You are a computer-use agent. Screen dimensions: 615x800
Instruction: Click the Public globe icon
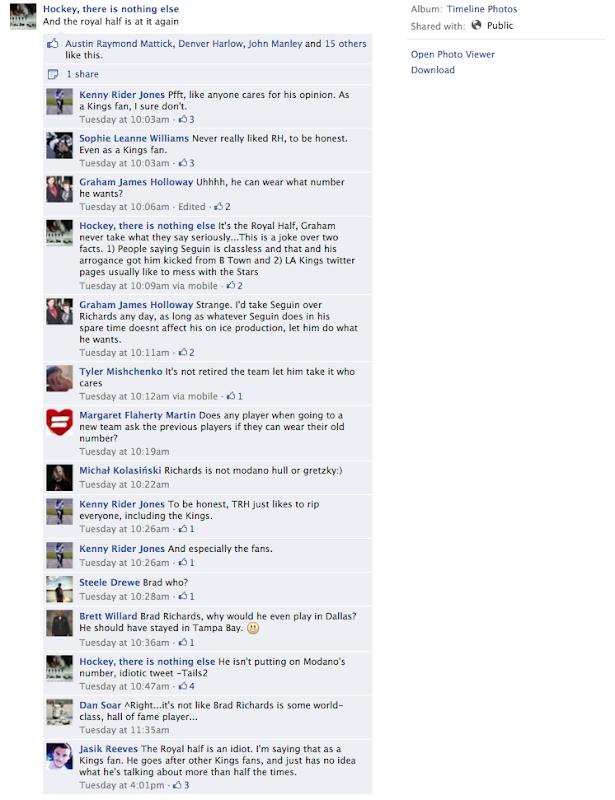click(476, 25)
